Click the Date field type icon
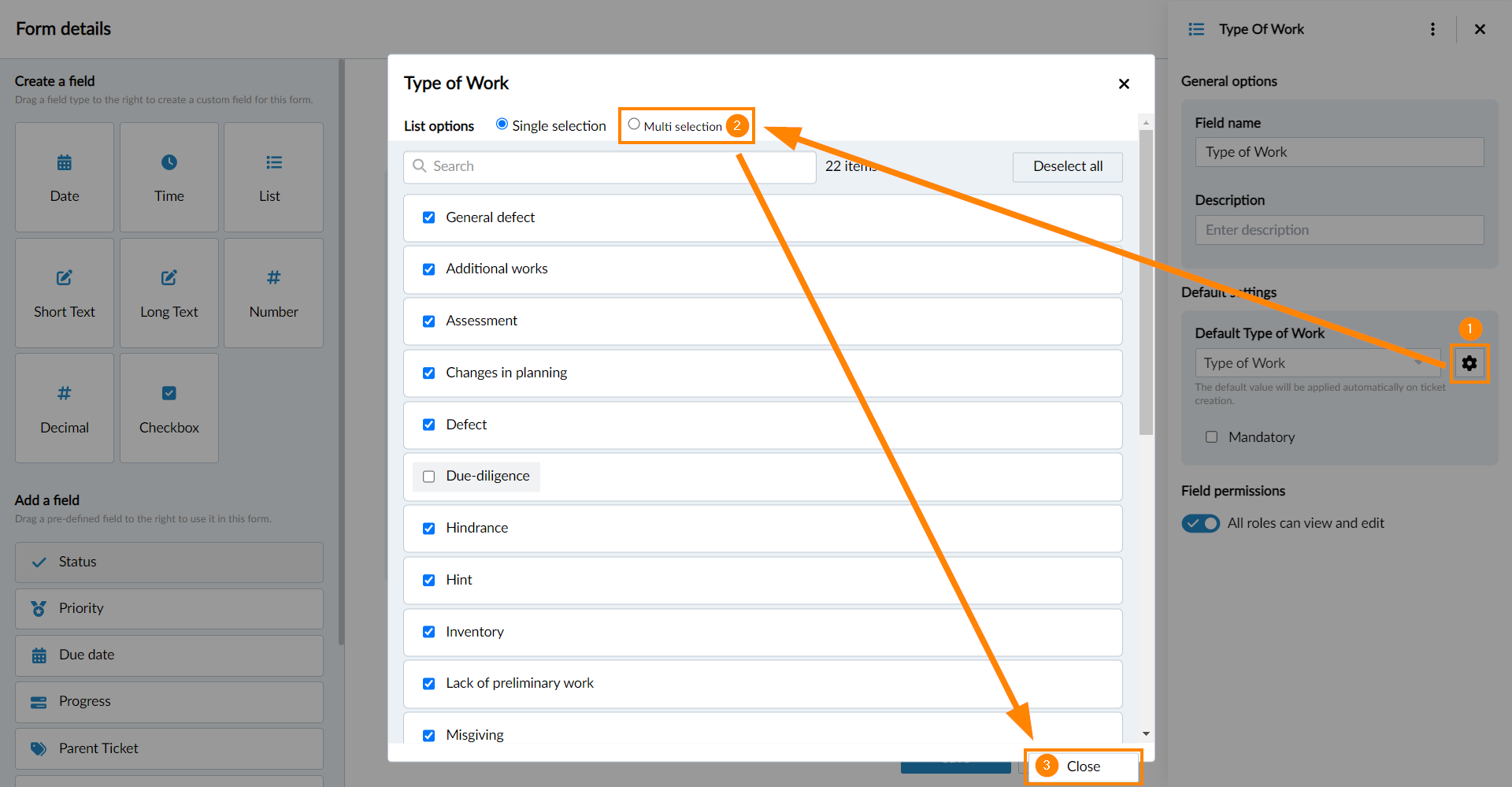 click(65, 163)
